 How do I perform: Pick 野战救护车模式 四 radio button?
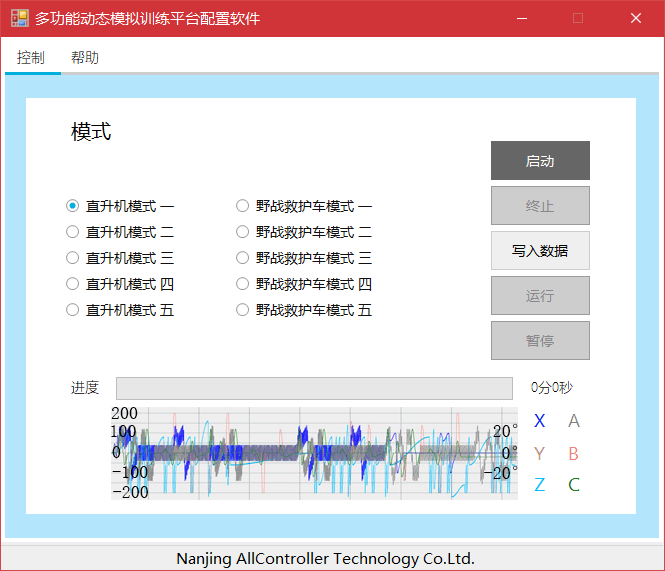pyautogui.click(x=242, y=284)
